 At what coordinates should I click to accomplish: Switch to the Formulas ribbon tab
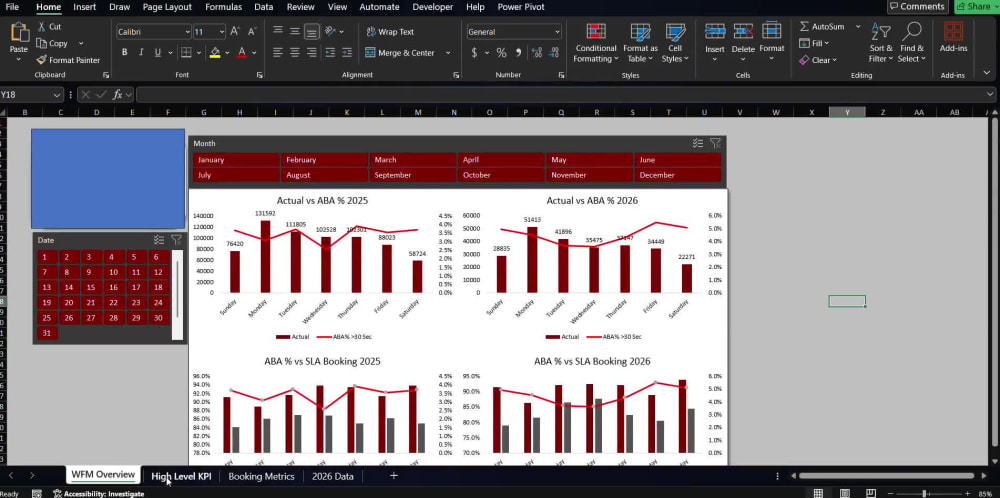[223, 7]
